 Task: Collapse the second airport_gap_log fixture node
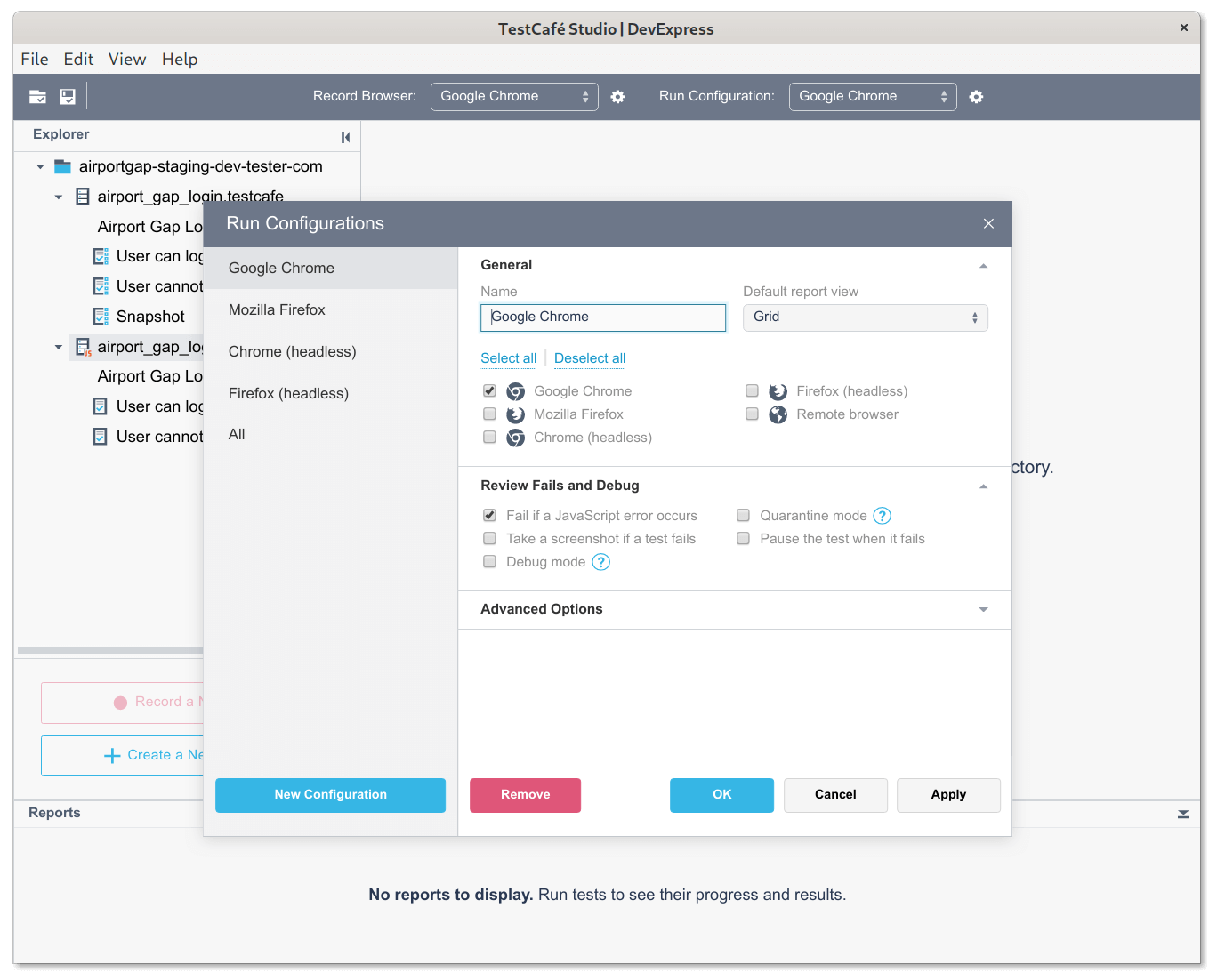59,348
